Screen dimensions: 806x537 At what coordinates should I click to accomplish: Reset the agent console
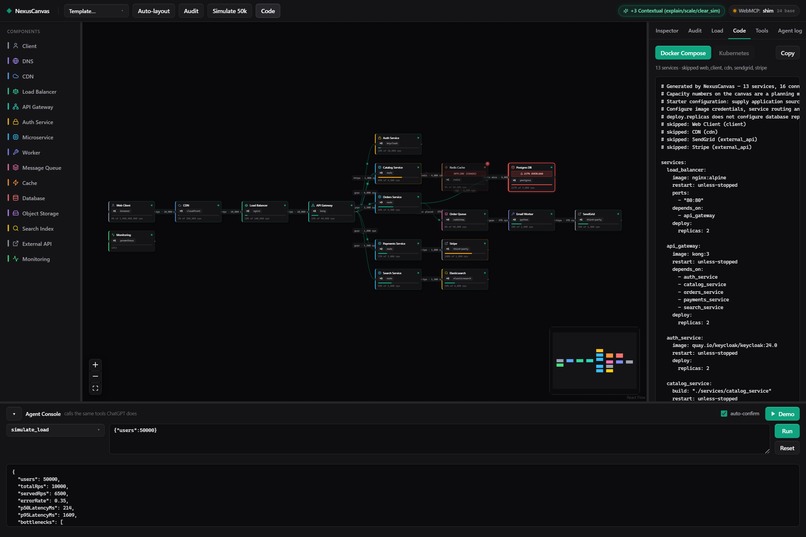tap(787, 448)
